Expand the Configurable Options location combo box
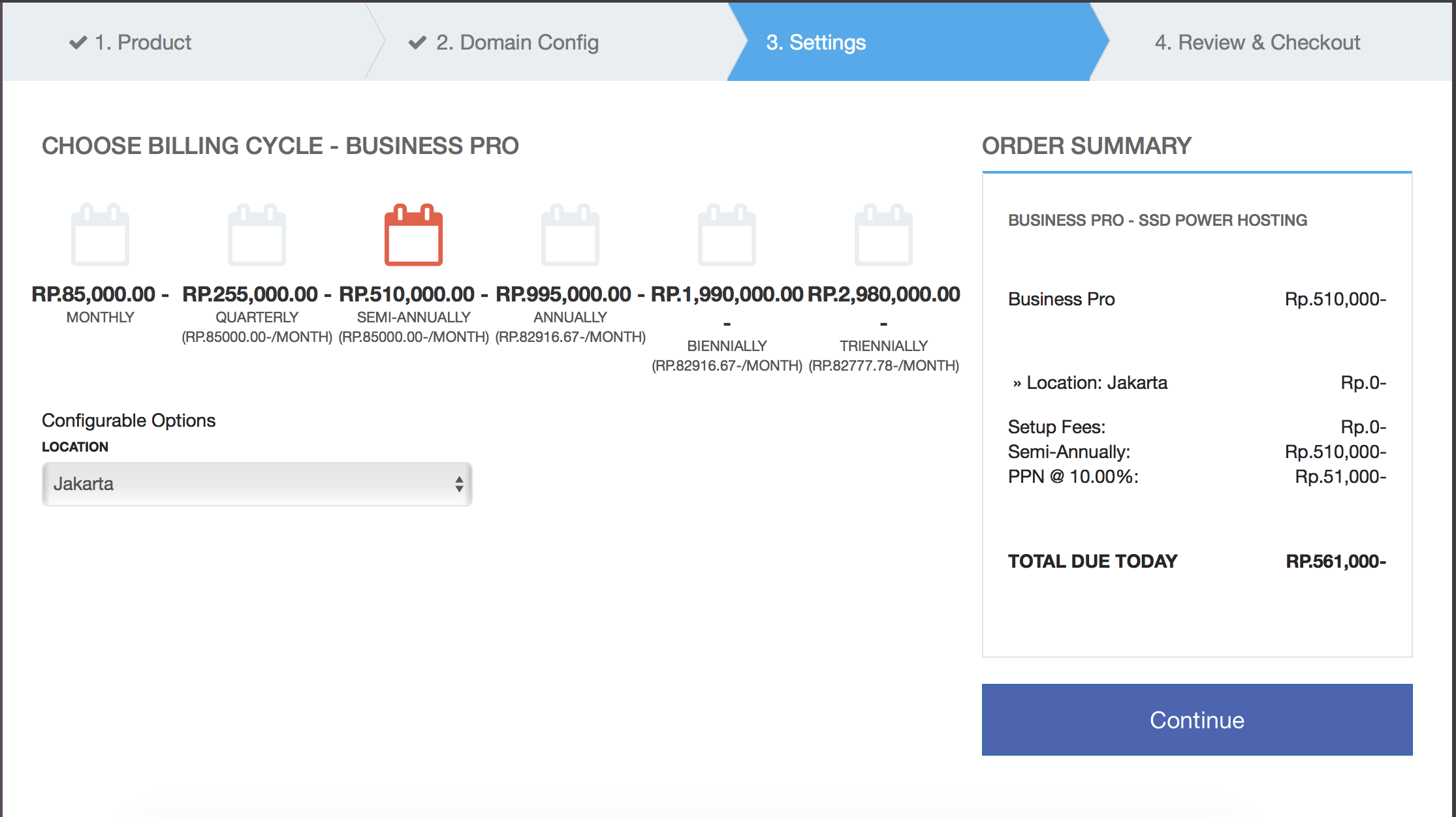1456x817 pixels. point(257,484)
